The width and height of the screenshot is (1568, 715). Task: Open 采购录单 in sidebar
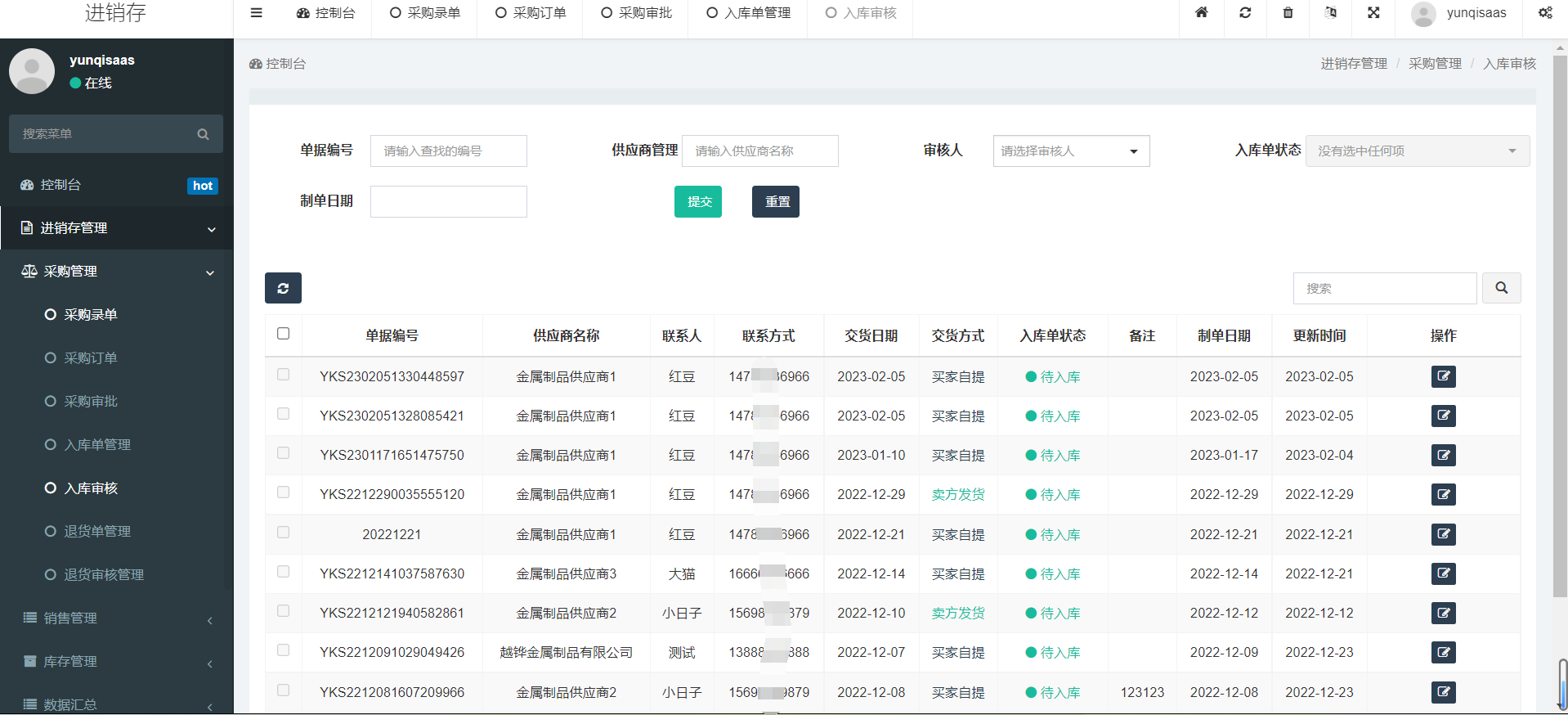pyautogui.click(x=91, y=314)
